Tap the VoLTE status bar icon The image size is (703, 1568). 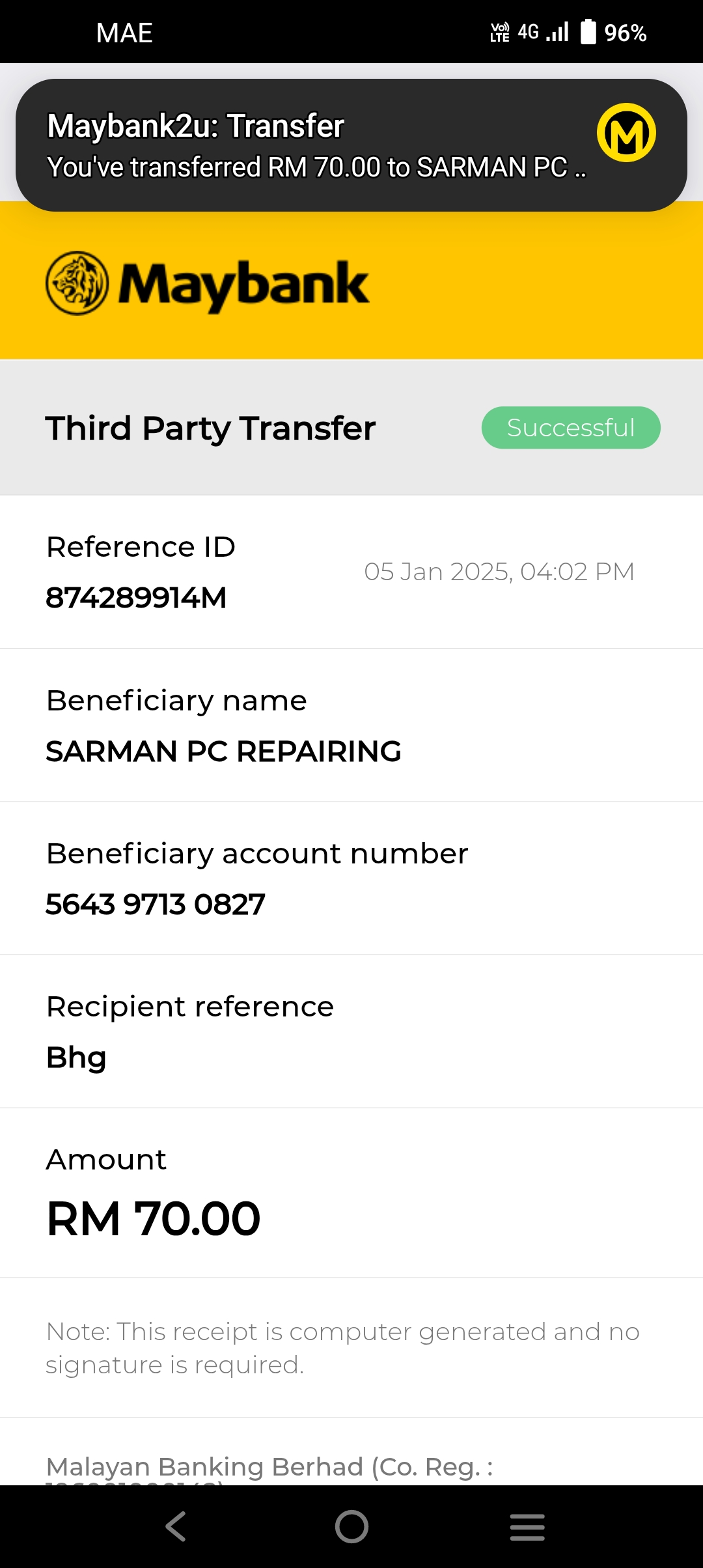500,32
